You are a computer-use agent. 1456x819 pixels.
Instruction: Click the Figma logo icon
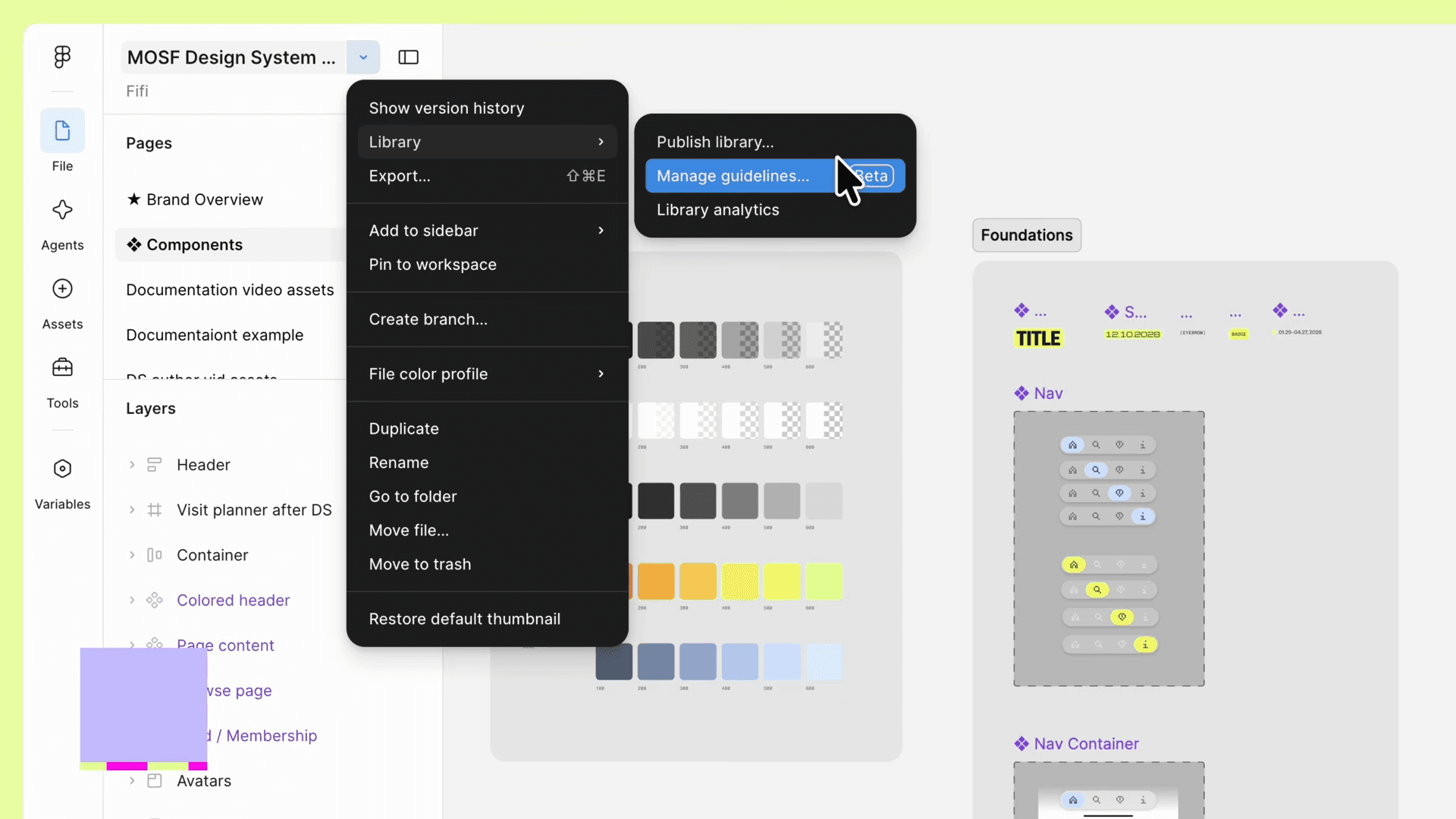click(x=62, y=57)
